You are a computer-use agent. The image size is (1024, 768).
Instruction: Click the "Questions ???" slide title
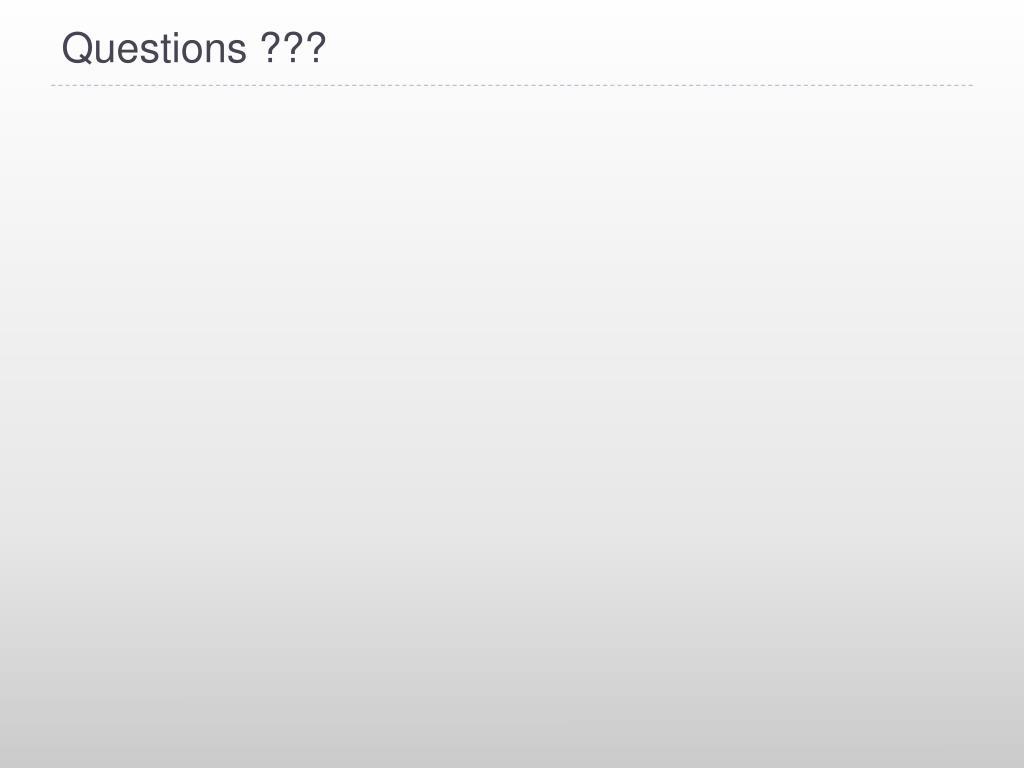click(x=194, y=48)
